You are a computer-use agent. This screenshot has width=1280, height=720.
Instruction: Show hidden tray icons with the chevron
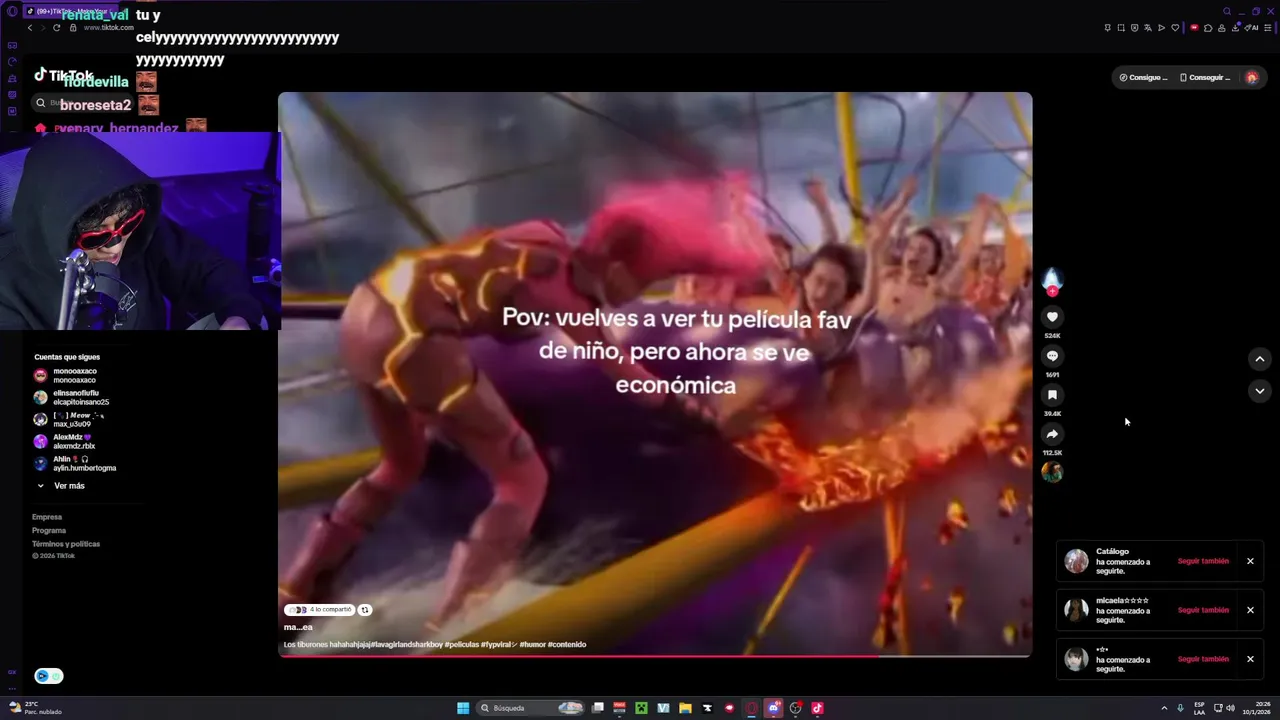coord(1164,708)
